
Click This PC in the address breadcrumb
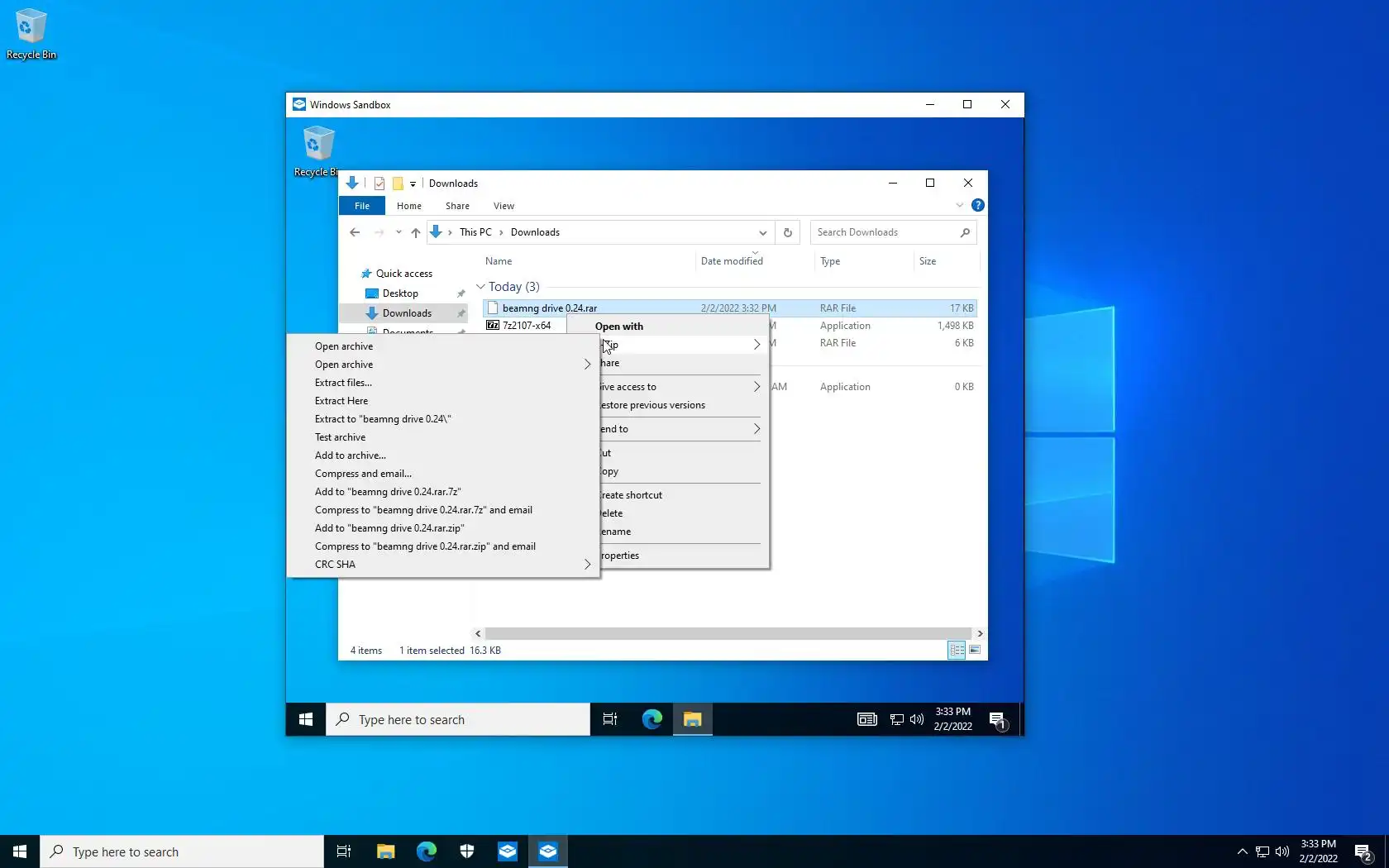[x=475, y=232]
